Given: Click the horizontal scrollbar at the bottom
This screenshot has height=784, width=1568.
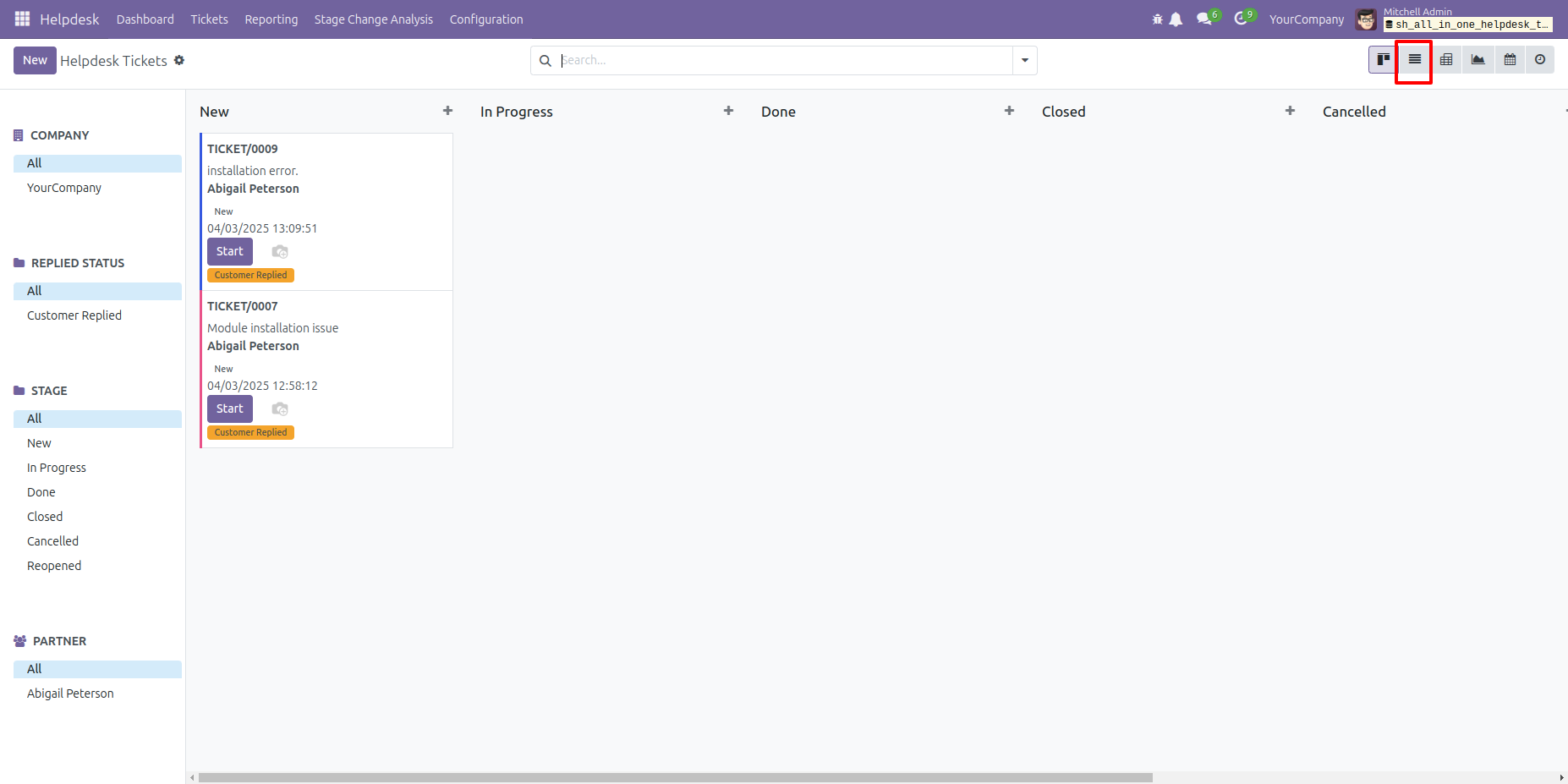Looking at the screenshot, I should click(x=676, y=777).
